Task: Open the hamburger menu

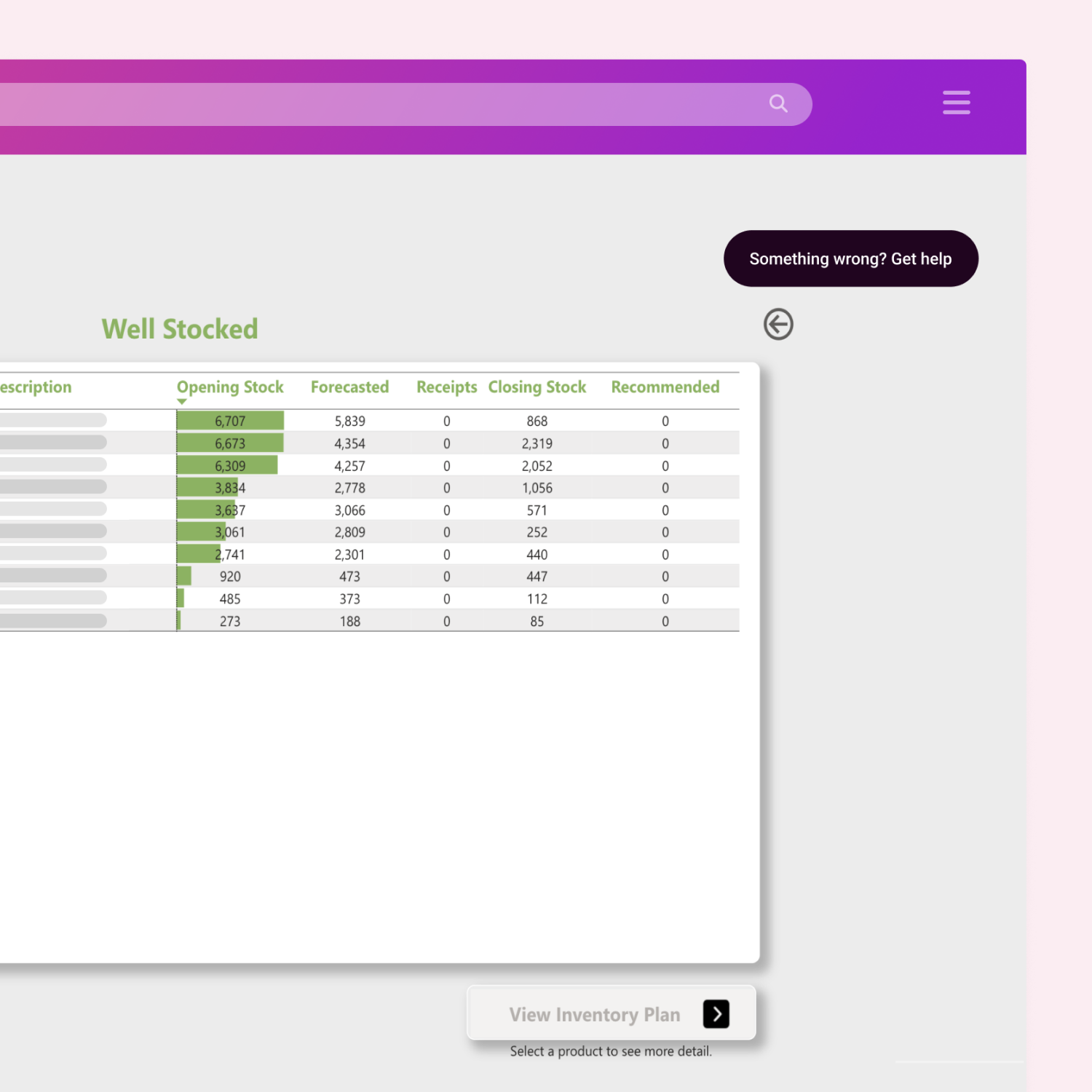Action: 956,103
